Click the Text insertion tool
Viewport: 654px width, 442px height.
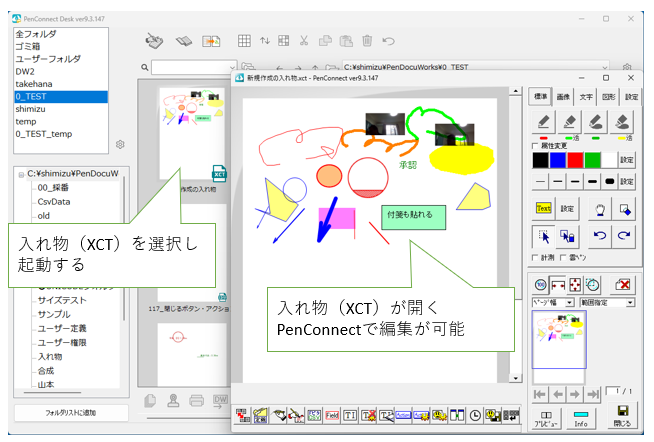544,208
